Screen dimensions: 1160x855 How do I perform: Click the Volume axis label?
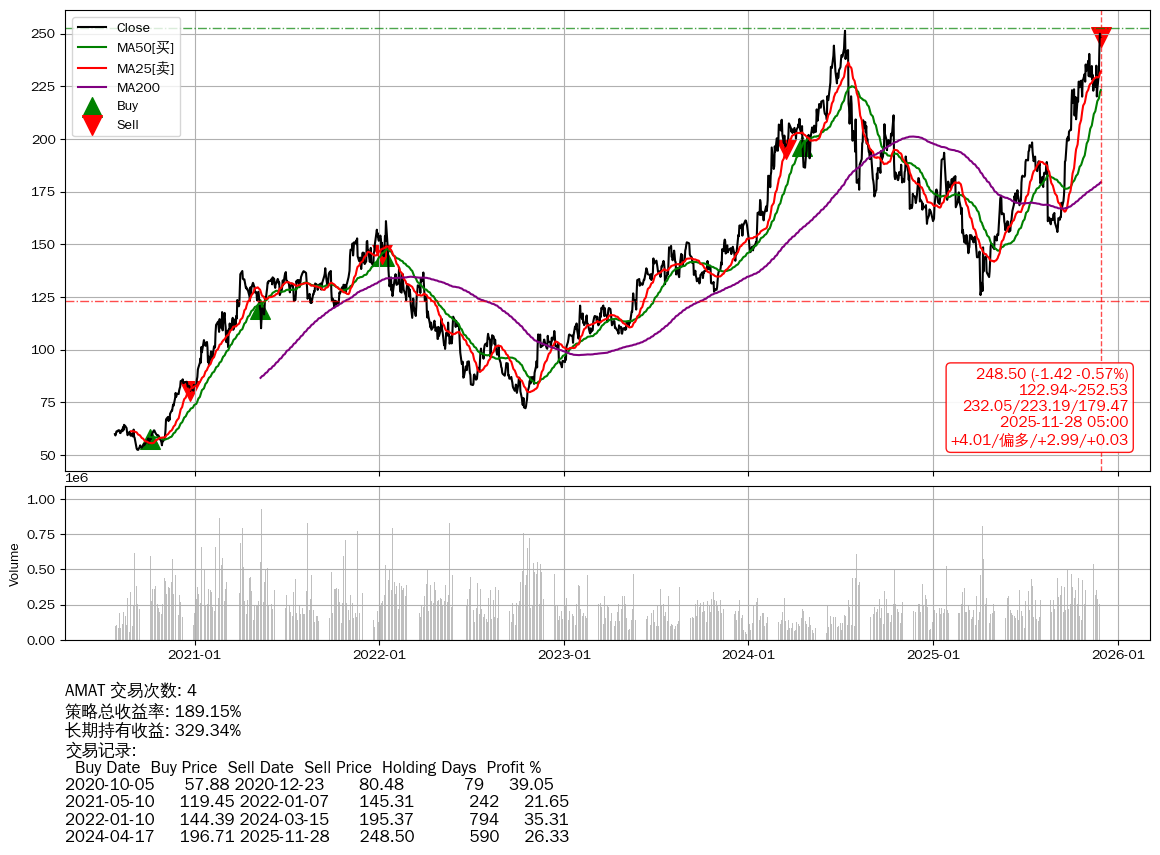(14, 564)
